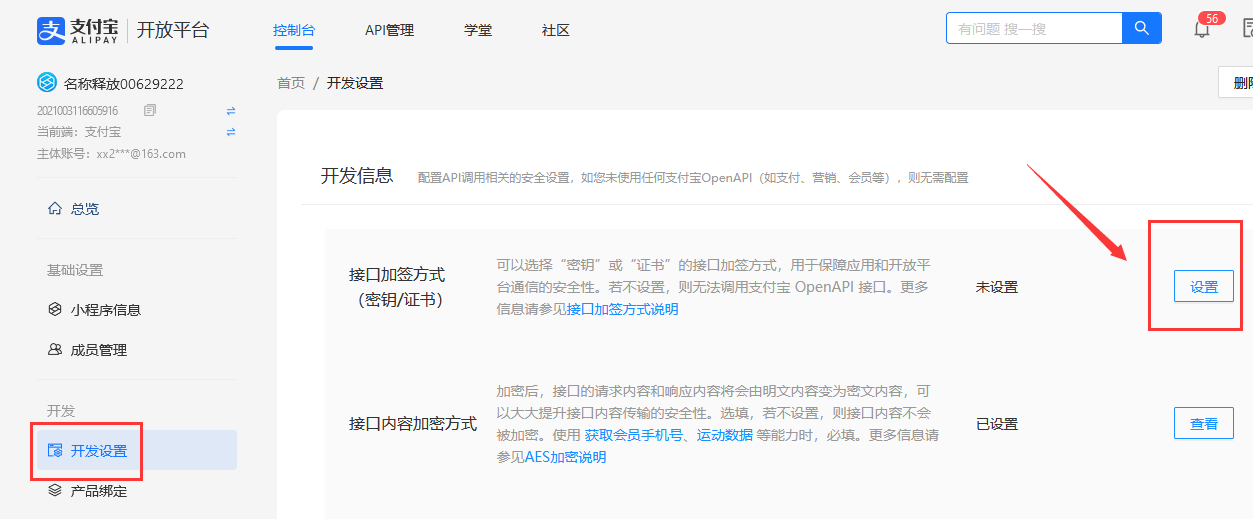Click 设置 button for 接口加签方式
This screenshot has height=519, width=1253.
pos(1203,287)
